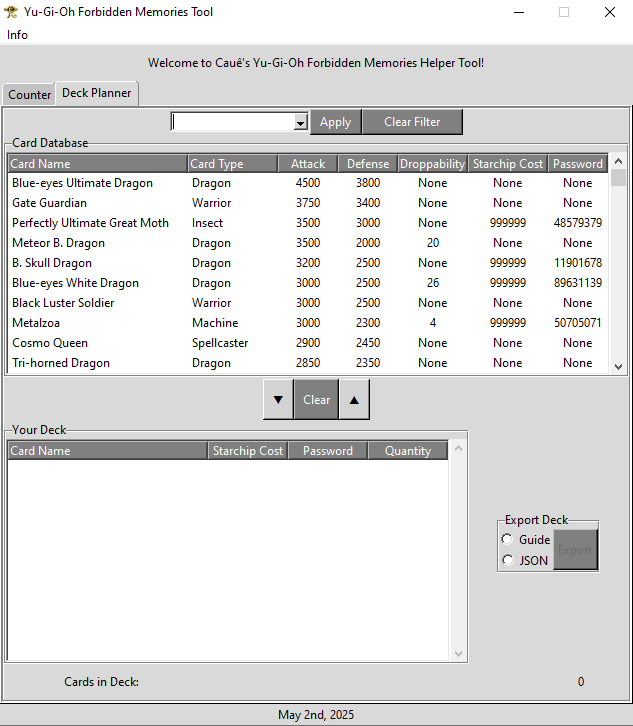This screenshot has height=726, width=633.
Task: Click the Your Deck scroll-down arrow
Action: (458, 654)
